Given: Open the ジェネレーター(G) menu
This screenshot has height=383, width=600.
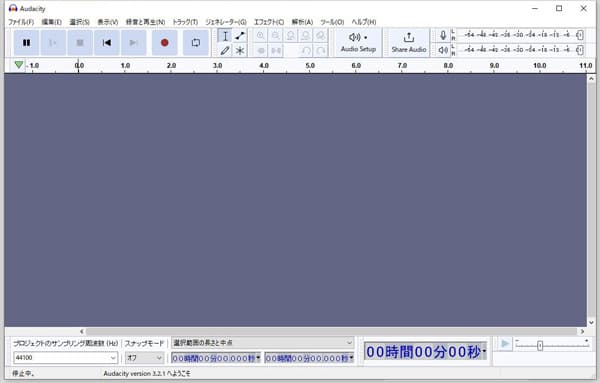Looking at the screenshot, I should click(226, 22).
